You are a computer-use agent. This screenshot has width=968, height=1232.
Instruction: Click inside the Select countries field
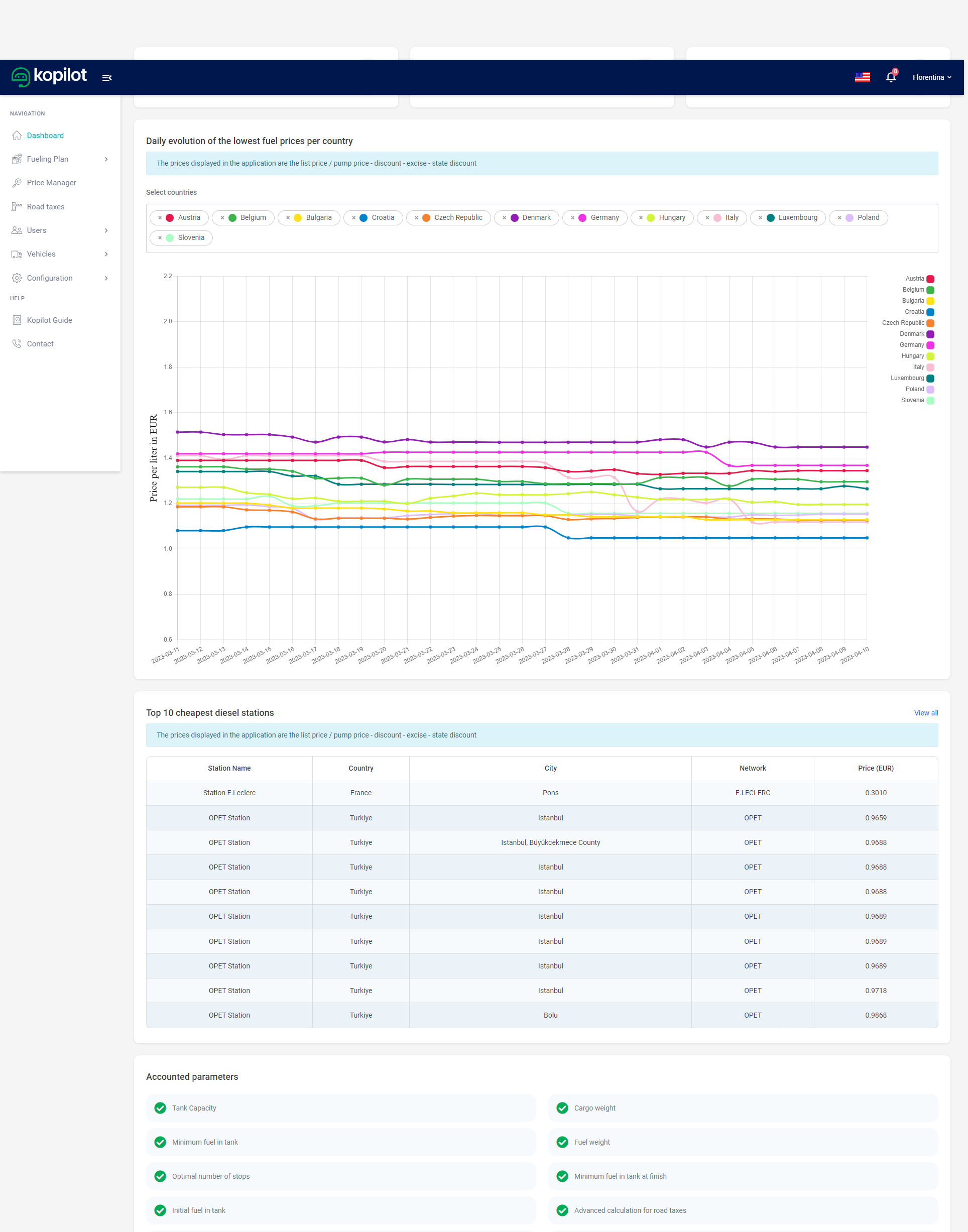pyautogui.click(x=510, y=238)
